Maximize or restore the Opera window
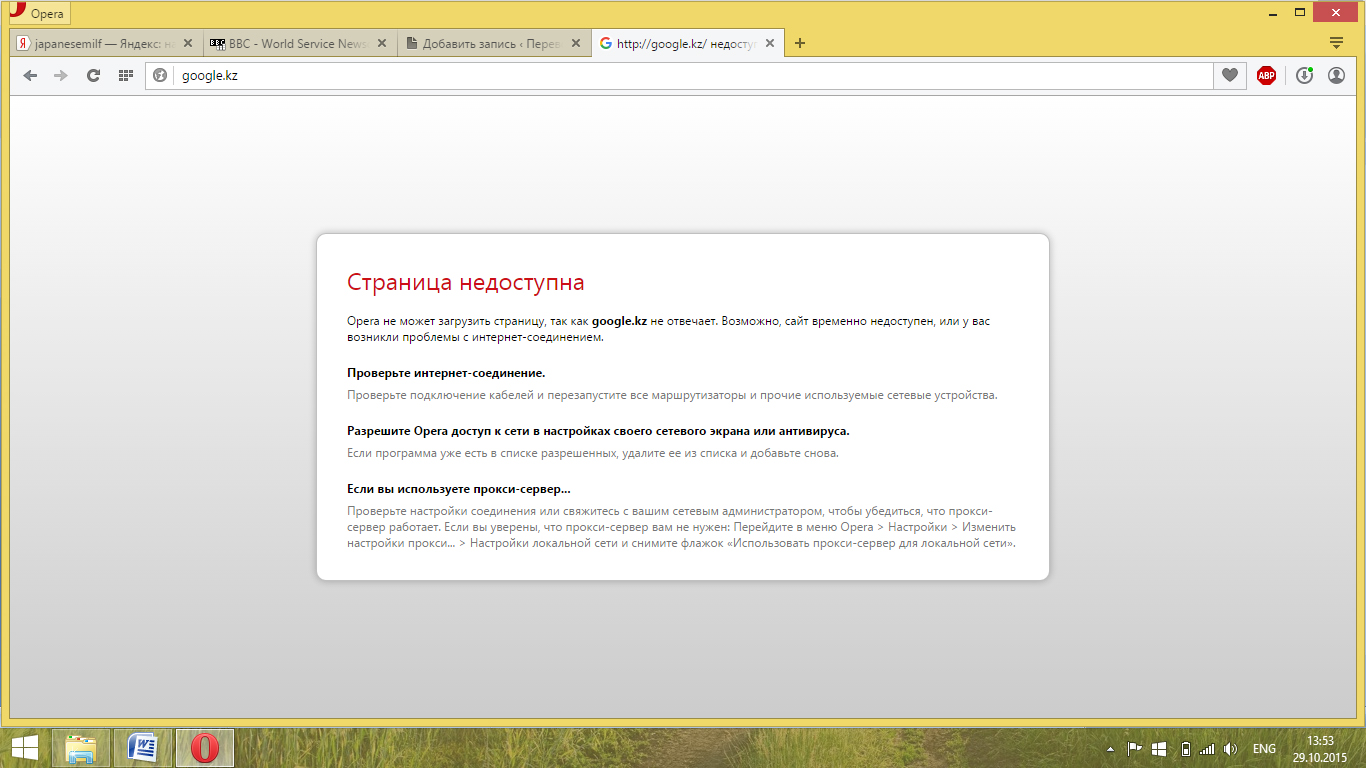The height and width of the screenshot is (768, 1366). (x=1300, y=12)
